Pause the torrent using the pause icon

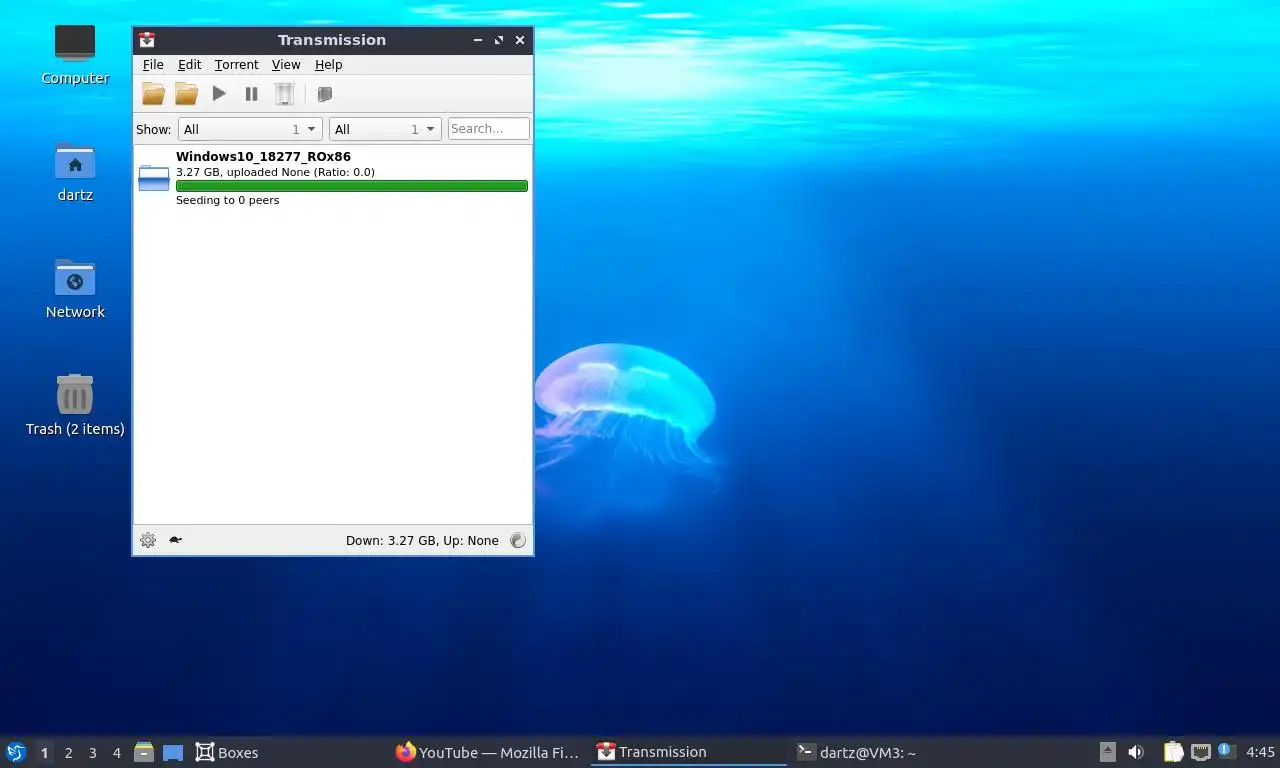coord(251,94)
